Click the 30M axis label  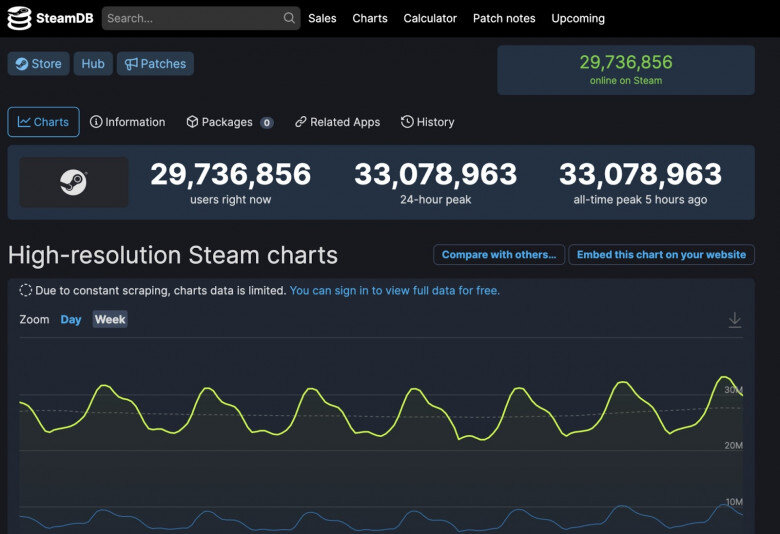point(733,390)
